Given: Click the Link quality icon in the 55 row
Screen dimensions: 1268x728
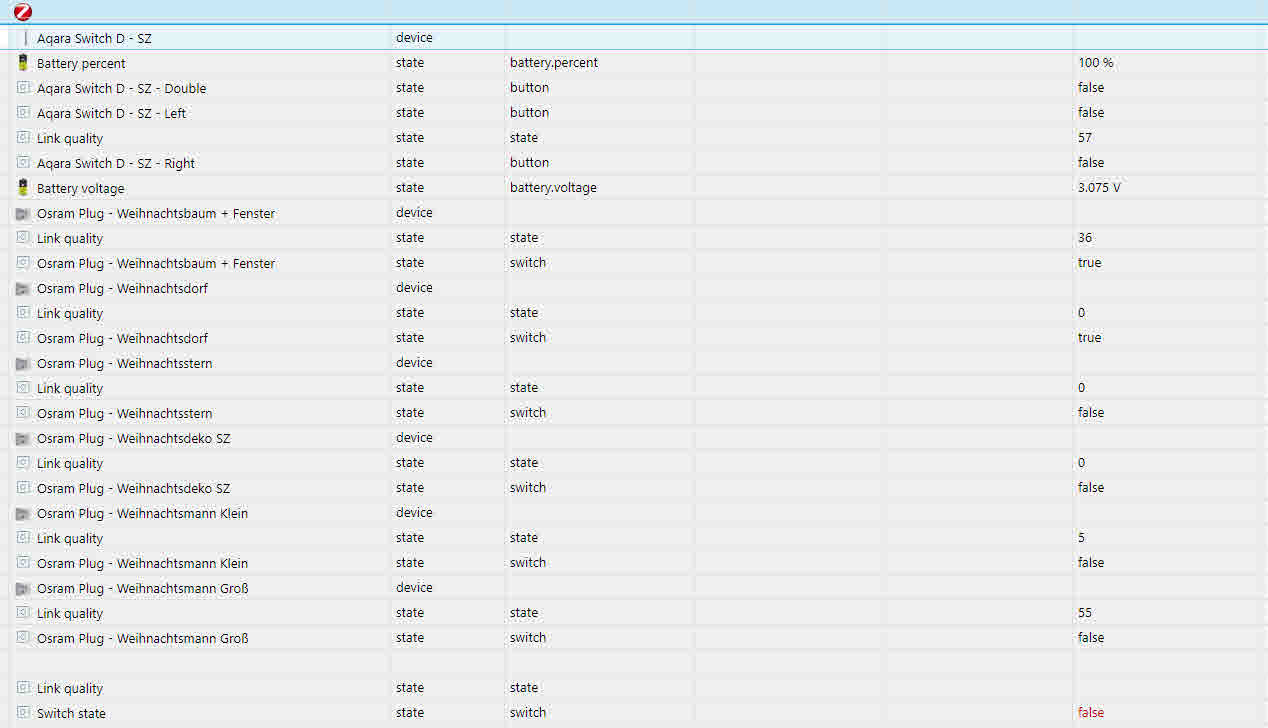Looking at the screenshot, I should click(x=24, y=613).
